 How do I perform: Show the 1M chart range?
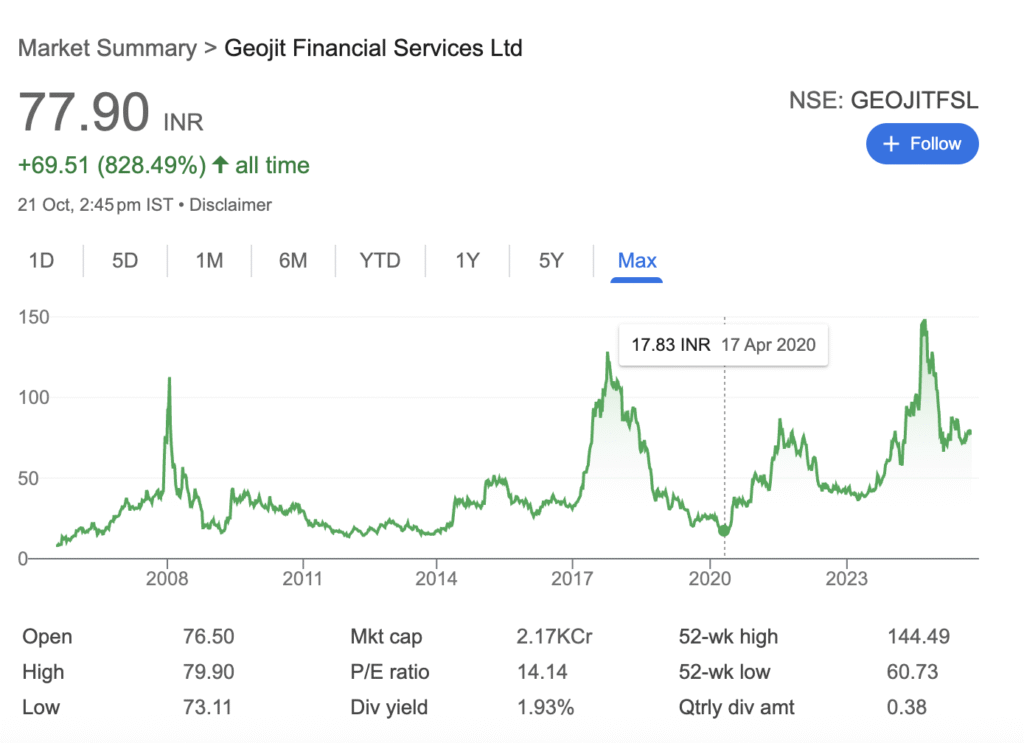coord(209,261)
